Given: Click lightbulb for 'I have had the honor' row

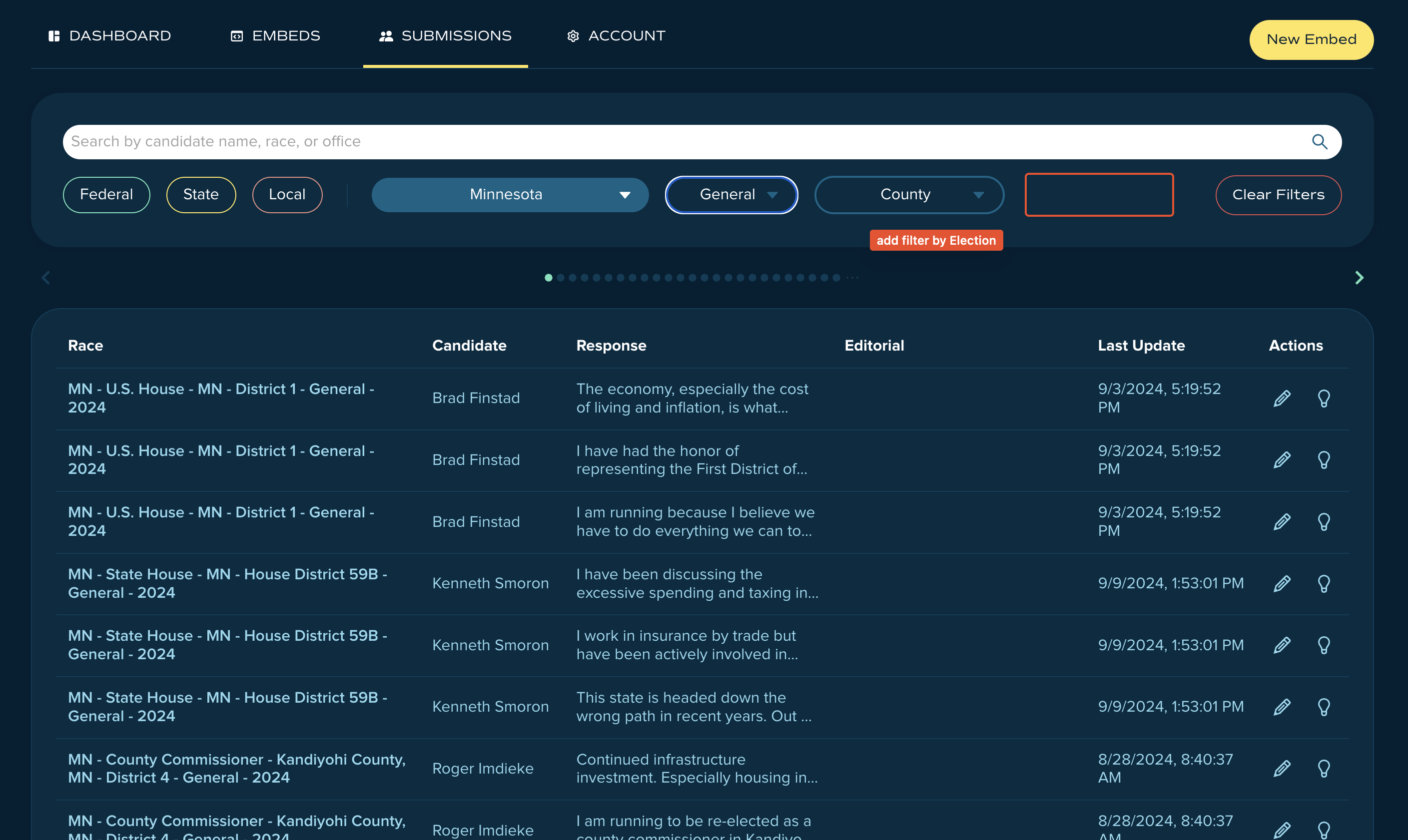Looking at the screenshot, I should [x=1324, y=459].
